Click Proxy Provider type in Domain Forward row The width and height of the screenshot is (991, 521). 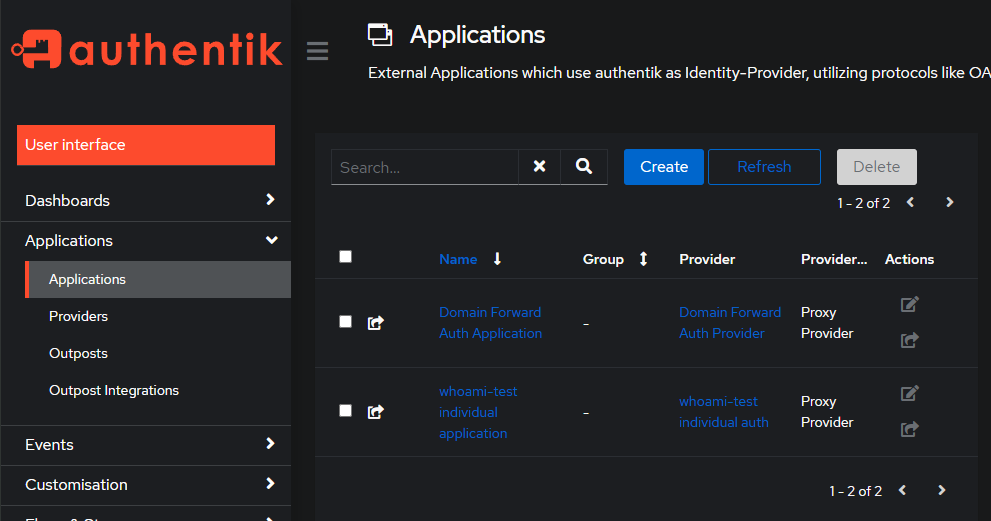827,323
